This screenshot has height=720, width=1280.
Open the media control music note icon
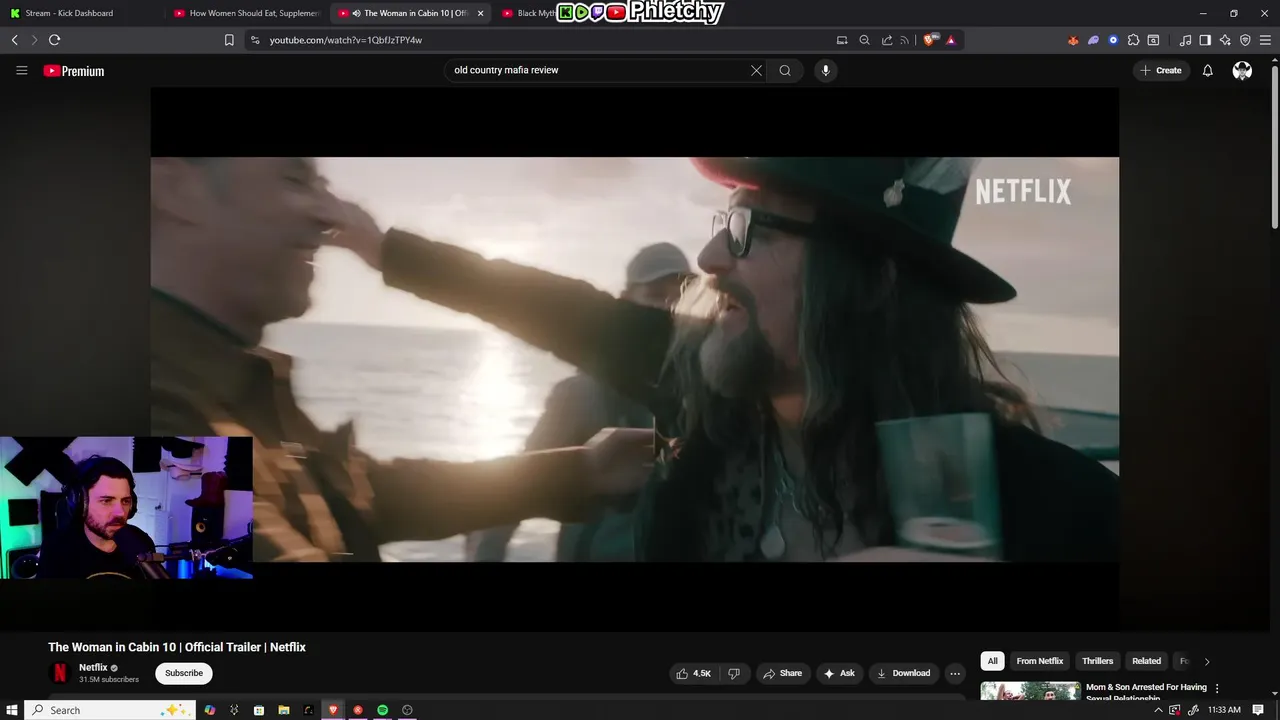tap(1185, 40)
